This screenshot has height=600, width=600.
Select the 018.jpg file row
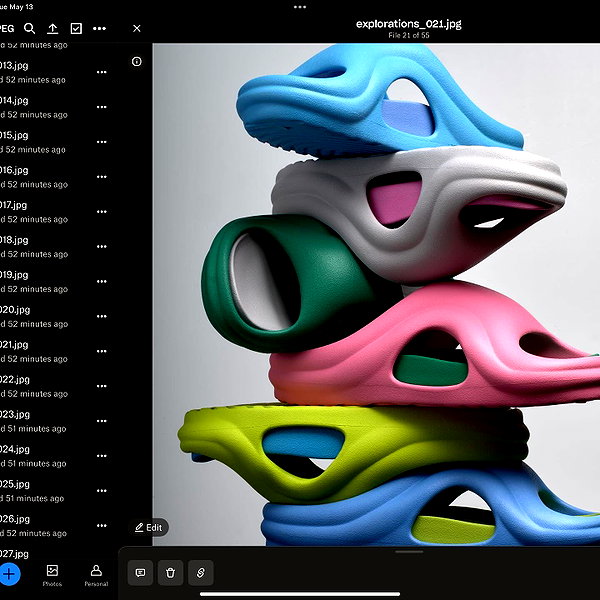pyautogui.click(x=57, y=246)
